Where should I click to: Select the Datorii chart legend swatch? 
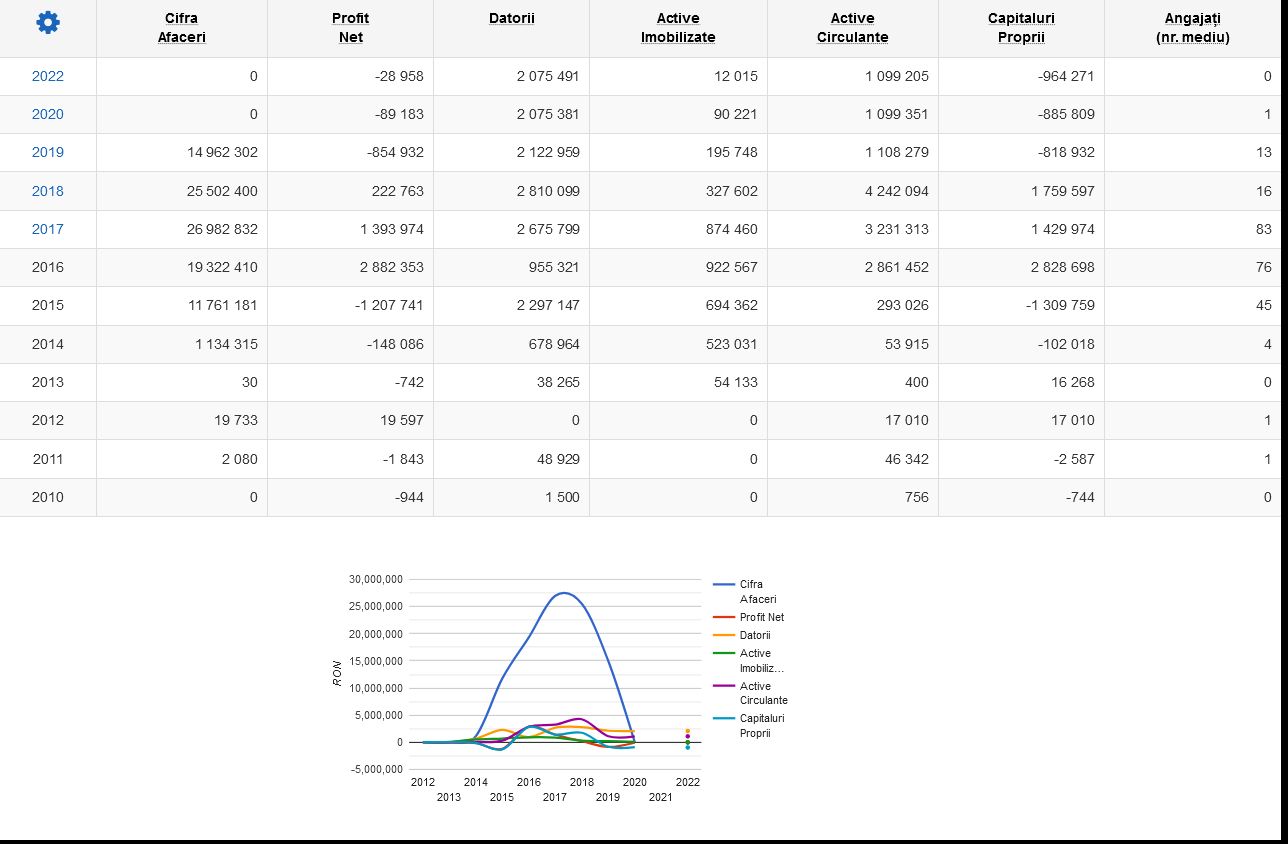tap(724, 635)
